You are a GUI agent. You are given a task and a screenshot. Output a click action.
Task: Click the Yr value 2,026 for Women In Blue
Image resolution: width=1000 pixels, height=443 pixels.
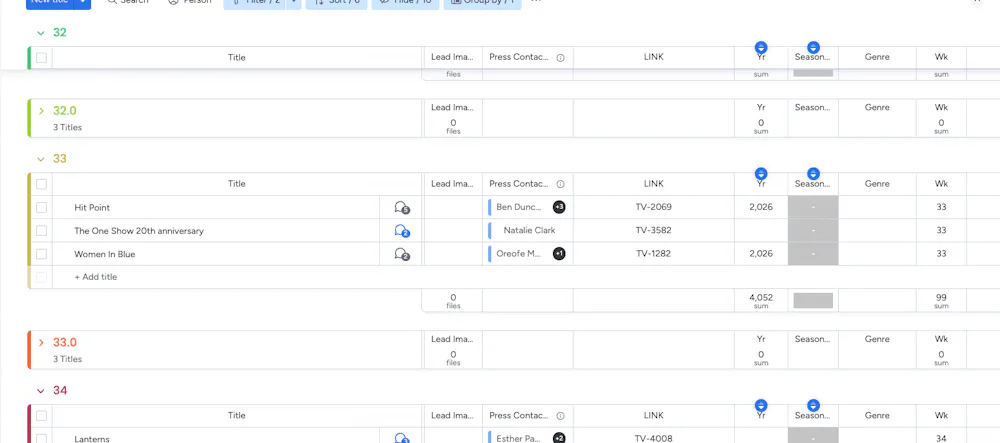pos(761,254)
